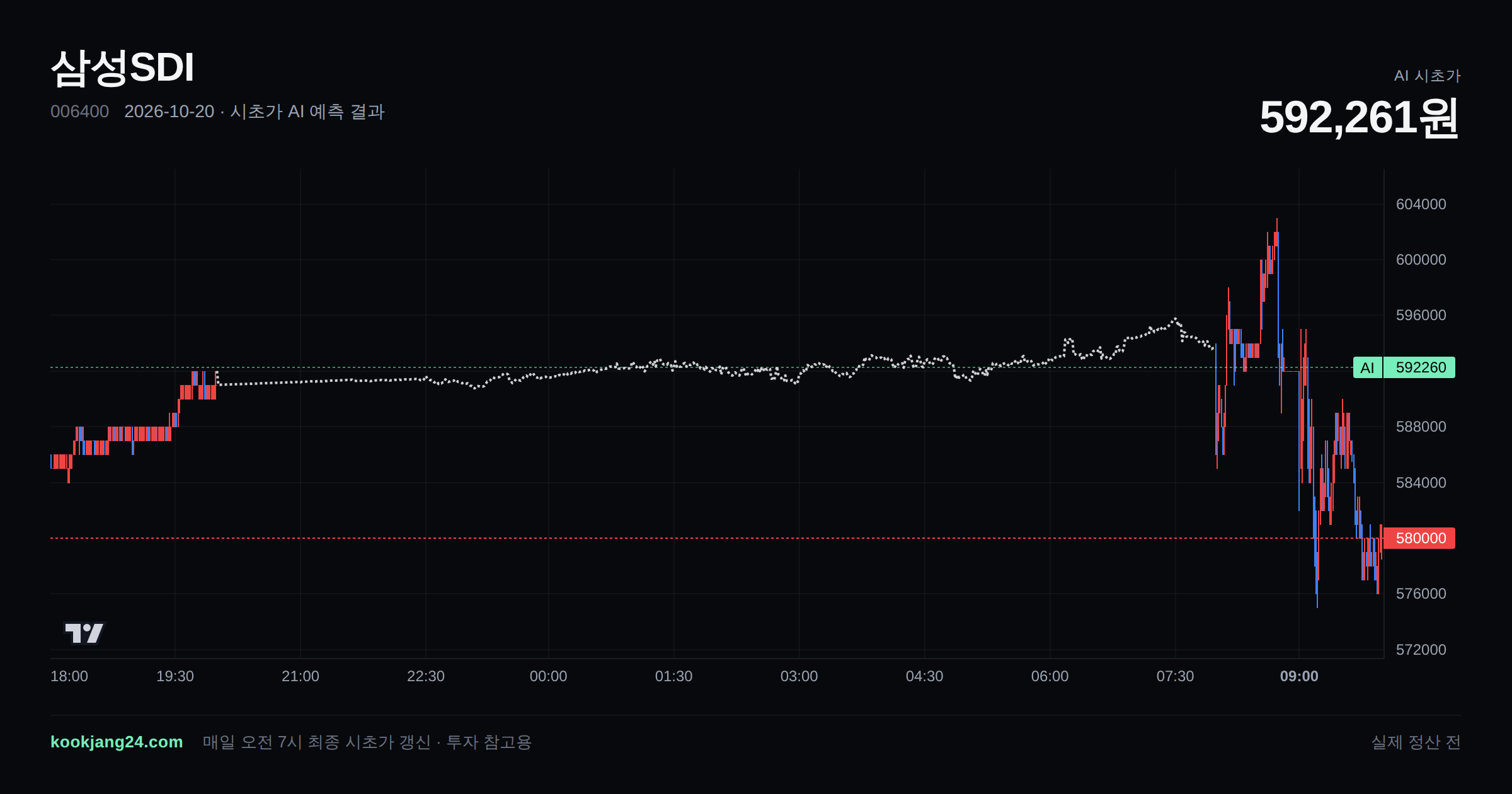Click the 03:00 time axis label
This screenshot has width=1512, height=794.
click(x=799, y=676)
